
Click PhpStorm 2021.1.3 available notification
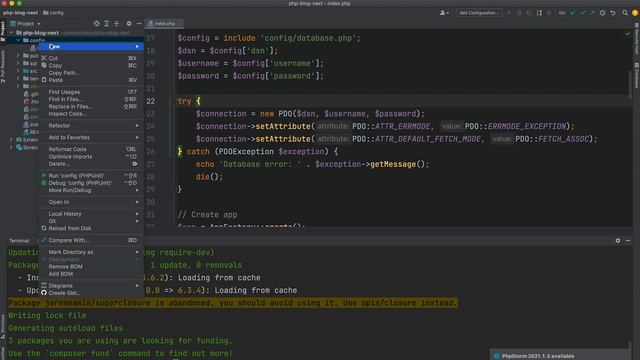538,356
